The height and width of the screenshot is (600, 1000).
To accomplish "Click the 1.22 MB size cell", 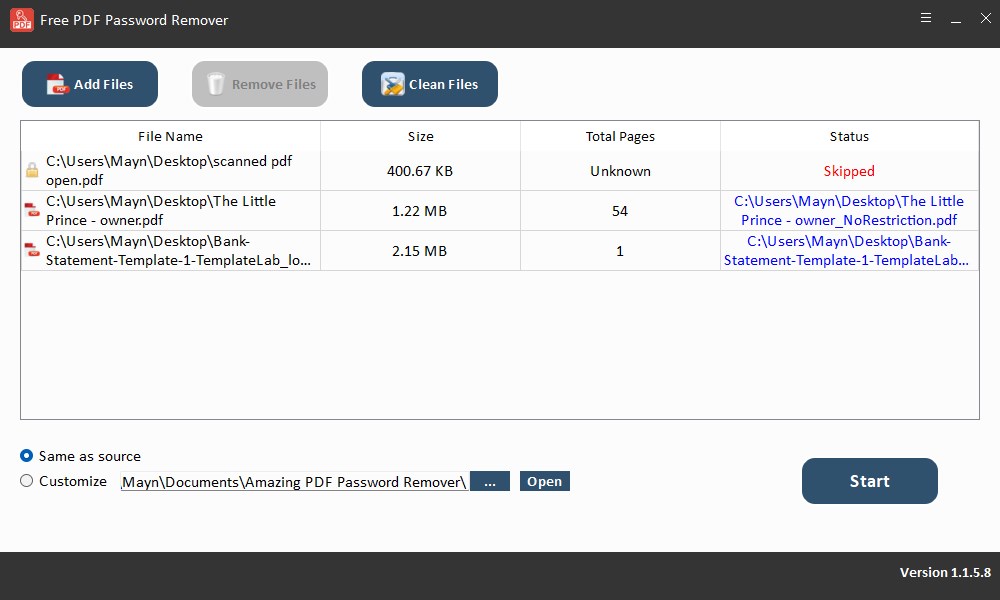I will coord(420,211).
